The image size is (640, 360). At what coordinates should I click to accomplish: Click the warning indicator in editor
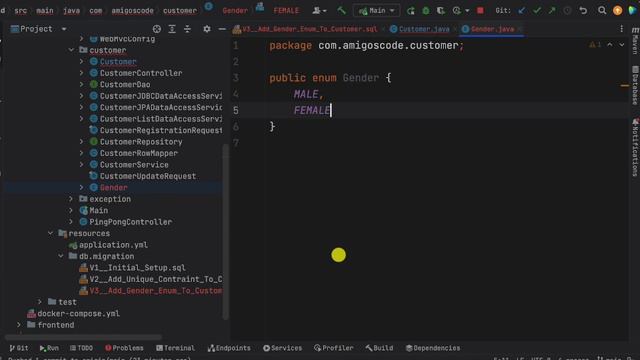(595, 45)
